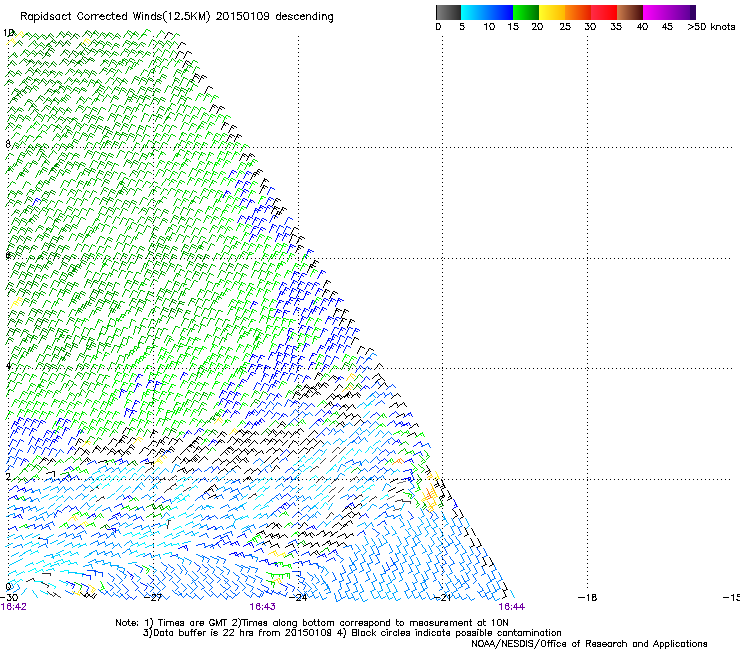Viewport: 740px width, 650px height.
Task: Click the '-27' longitude axis label
Action: pos(153,598)
